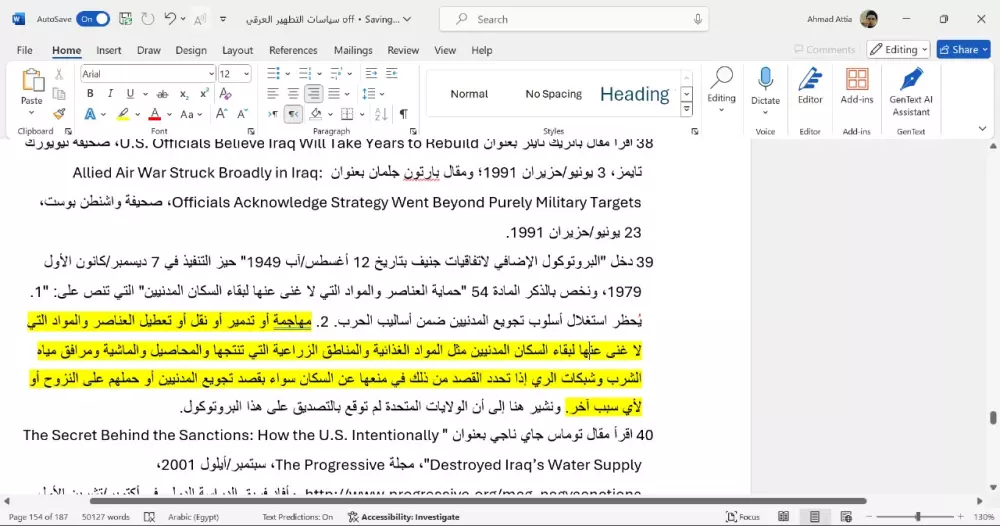Open the Editing mode dropdown
The width and height of the screenshot is (1000, 526).
coord(899,49)
